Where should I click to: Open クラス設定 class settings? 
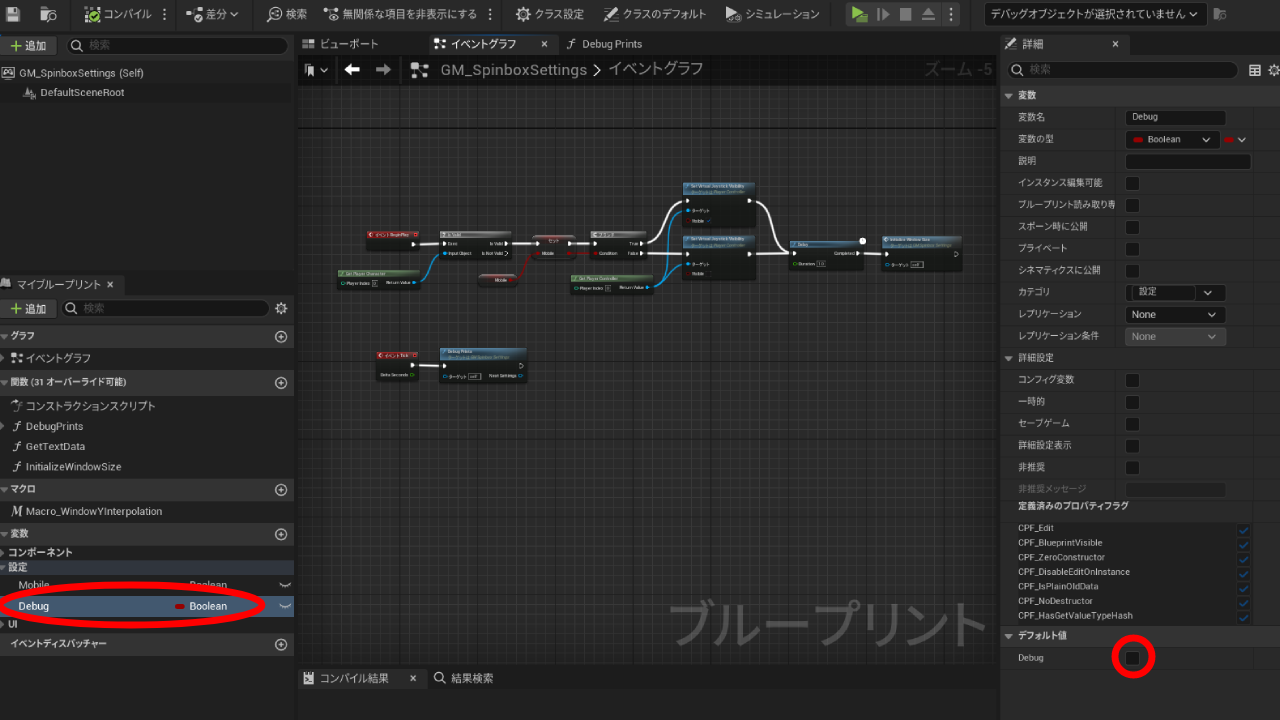550,14
